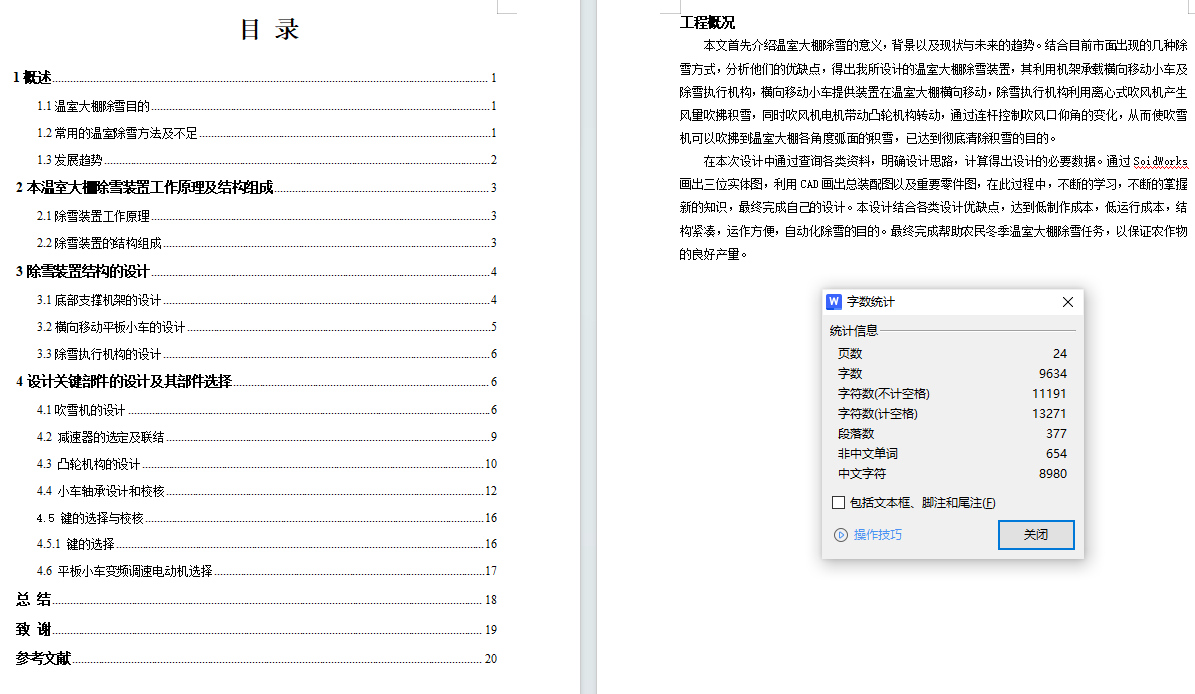The height and width of the screenshot is (694, 1195).
Task: Open the 操作技巧 tips link
Action: [877, 535]
